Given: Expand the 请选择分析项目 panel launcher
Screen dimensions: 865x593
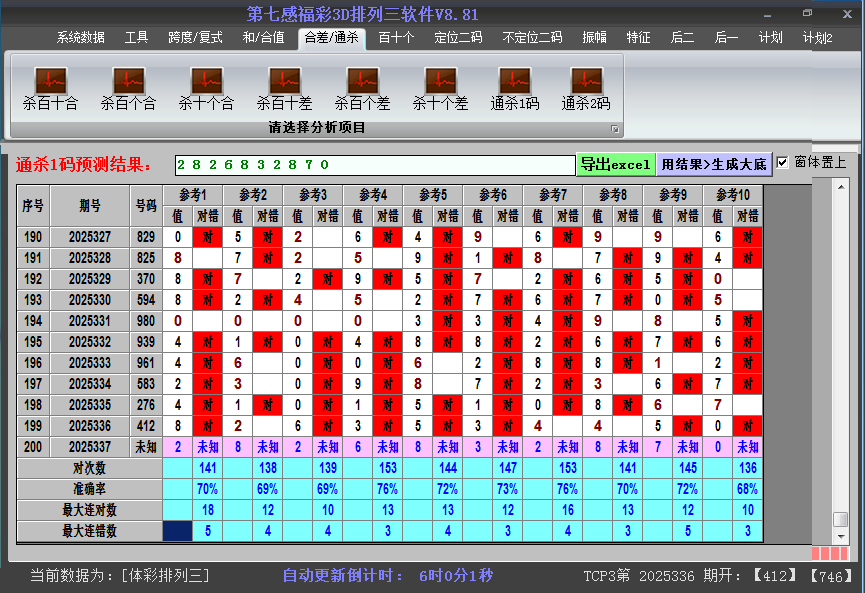Looking at the screenshot, I should coord(615,129).
